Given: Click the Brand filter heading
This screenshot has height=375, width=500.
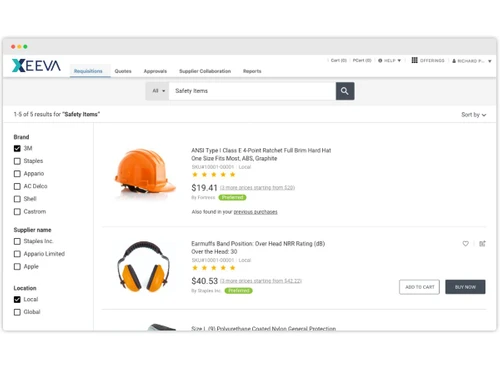Looking at the screenshot, I should coord(21,137).
